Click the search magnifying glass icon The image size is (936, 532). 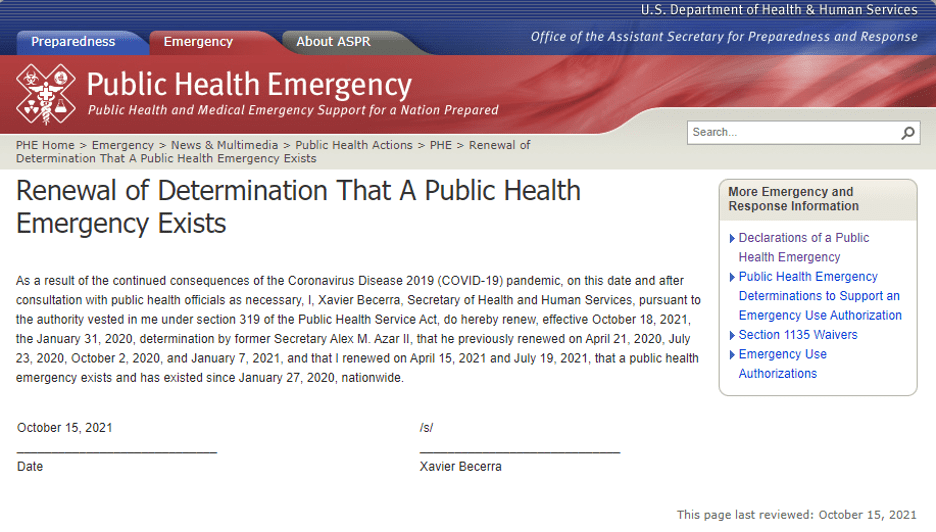click(x=907, y=133)
